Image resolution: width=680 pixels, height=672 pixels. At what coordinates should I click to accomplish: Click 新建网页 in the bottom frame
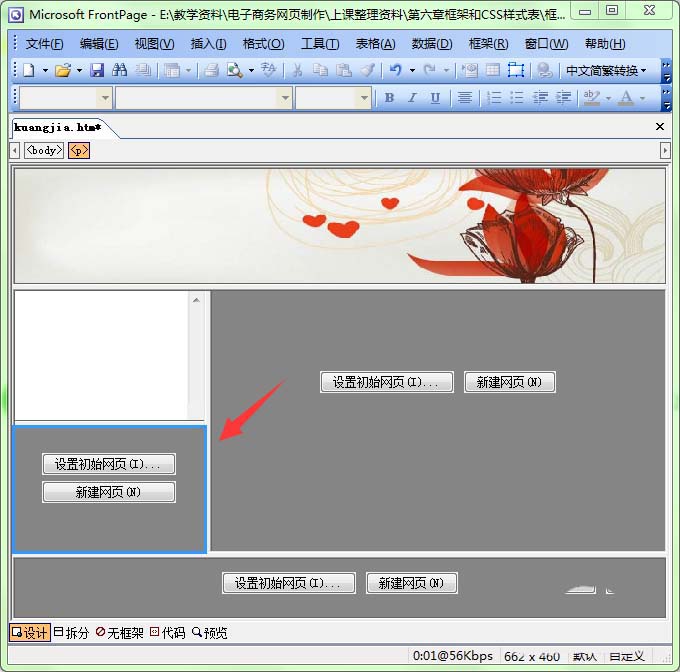click(412, 583)
